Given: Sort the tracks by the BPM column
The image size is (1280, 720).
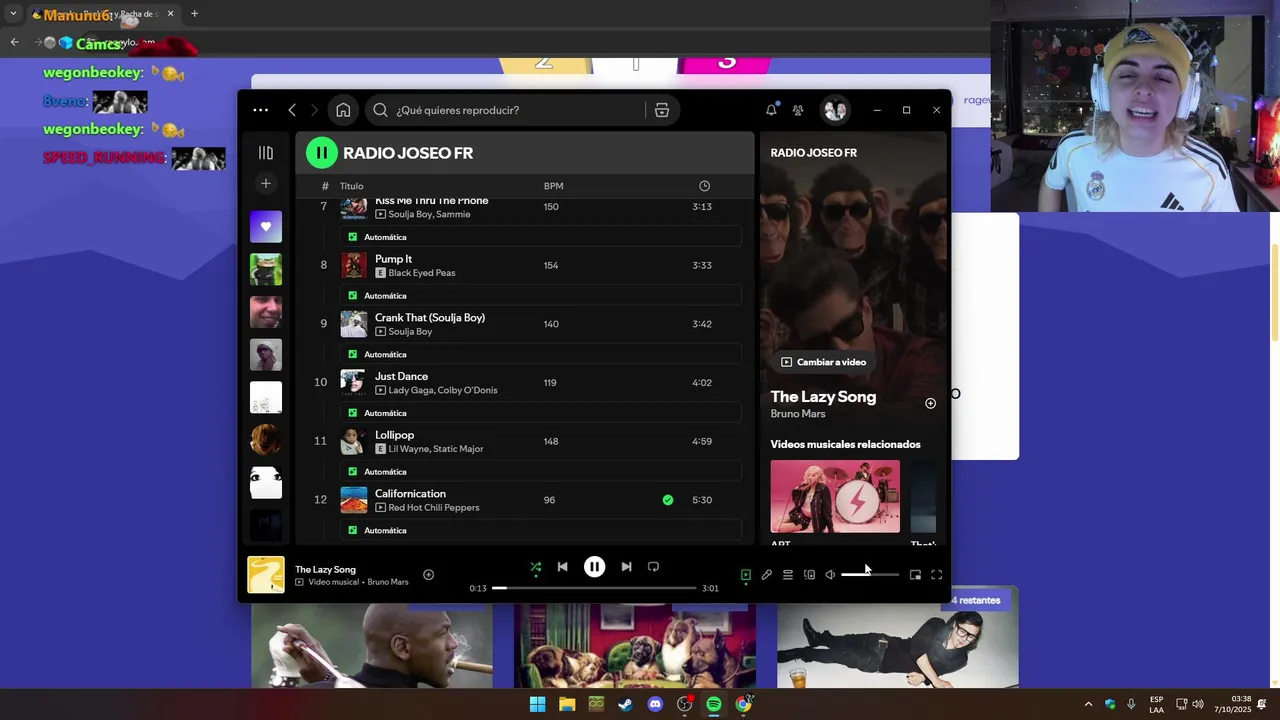Looking at the screenshot, I should [553, 186].
